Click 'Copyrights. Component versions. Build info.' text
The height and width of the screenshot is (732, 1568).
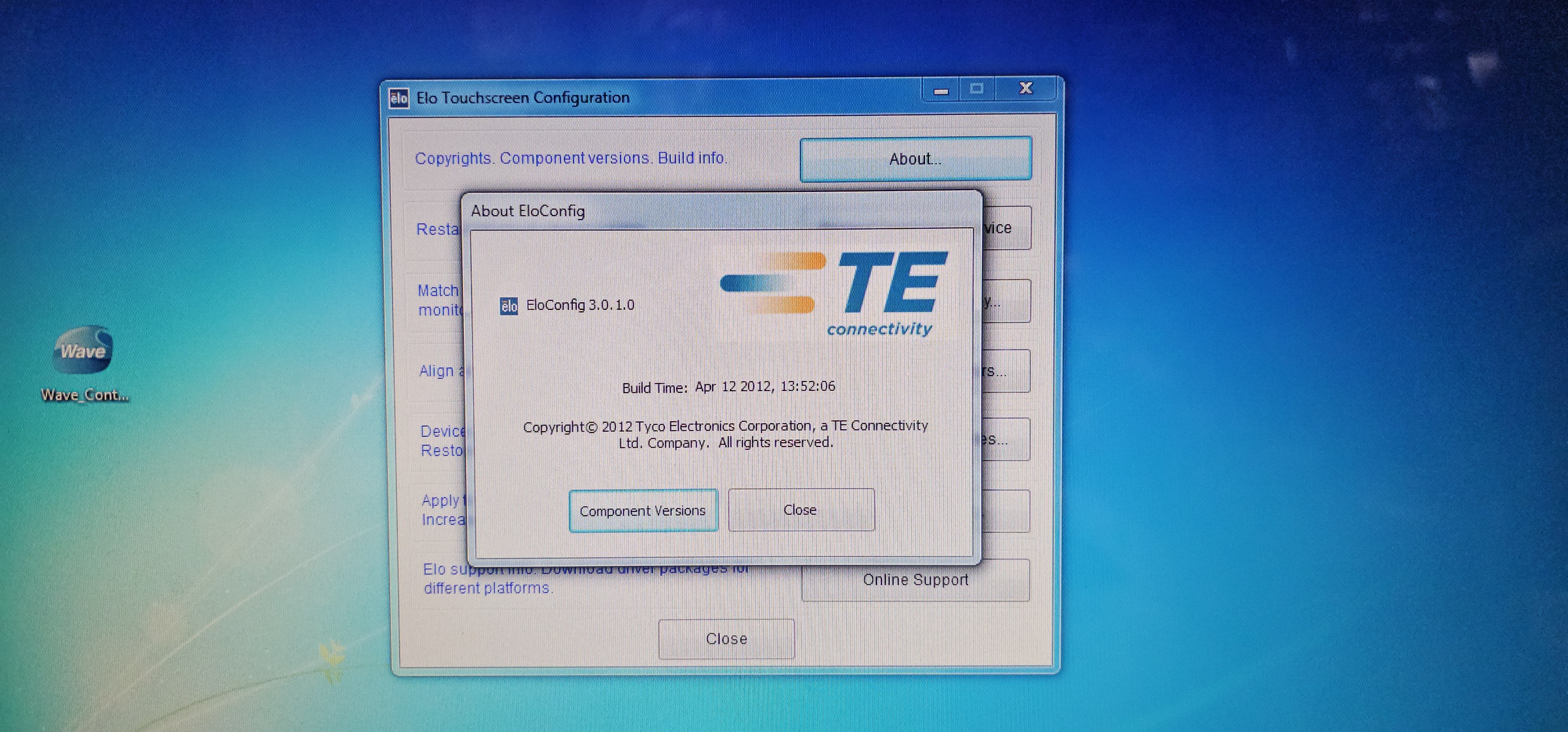point(571,158)
